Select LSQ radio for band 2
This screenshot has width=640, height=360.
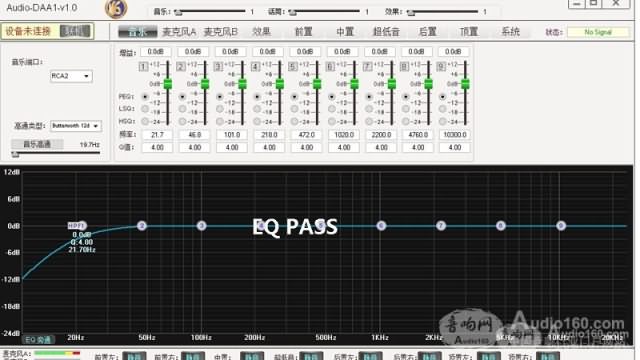tap(182, 109)
